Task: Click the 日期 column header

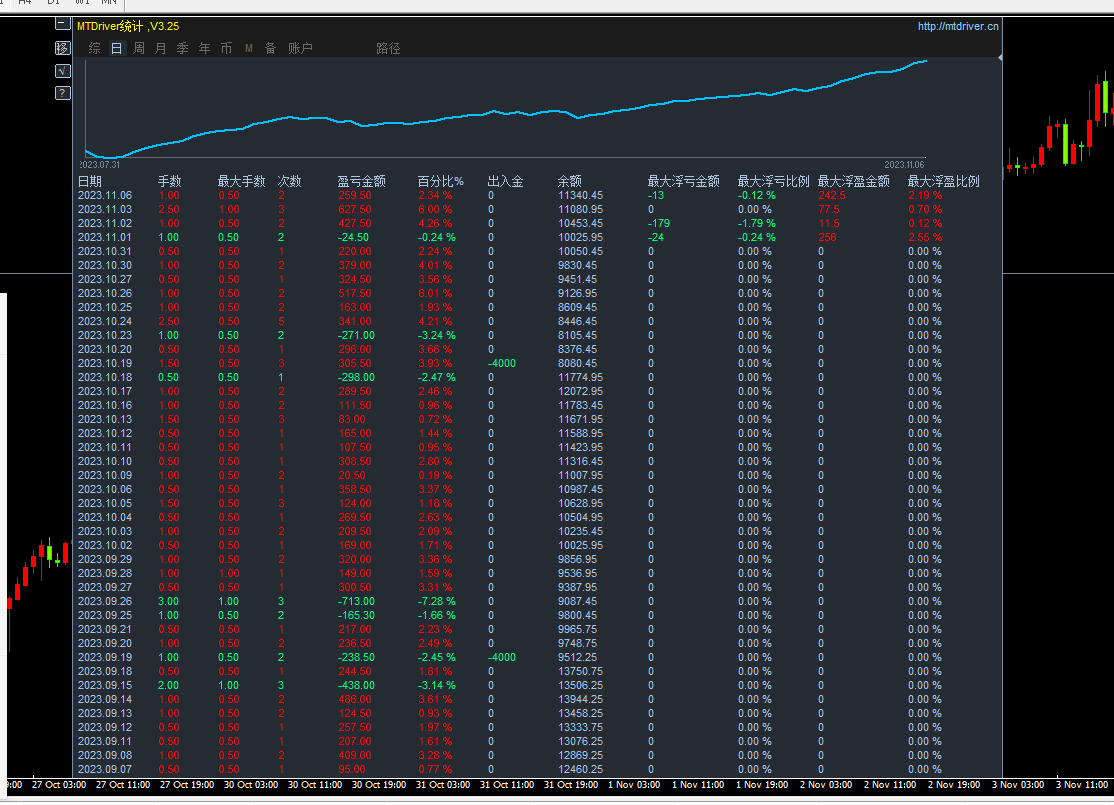Action: pos(90,182)
